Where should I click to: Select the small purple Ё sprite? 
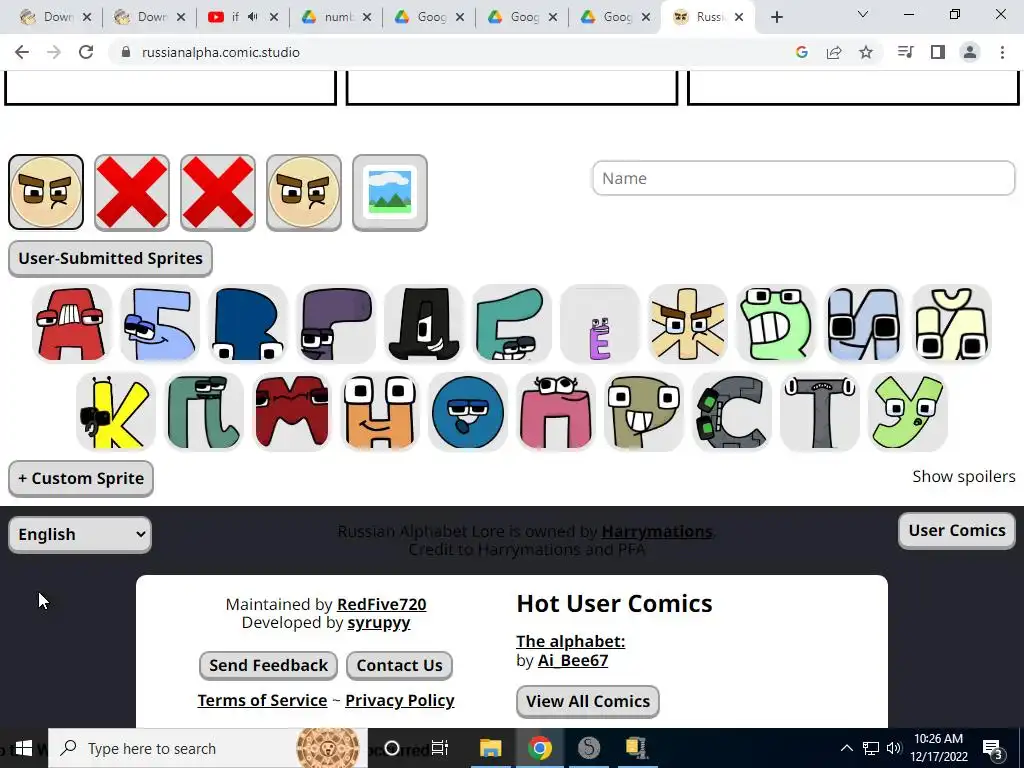pyautogui.click(x=600, y=323)
